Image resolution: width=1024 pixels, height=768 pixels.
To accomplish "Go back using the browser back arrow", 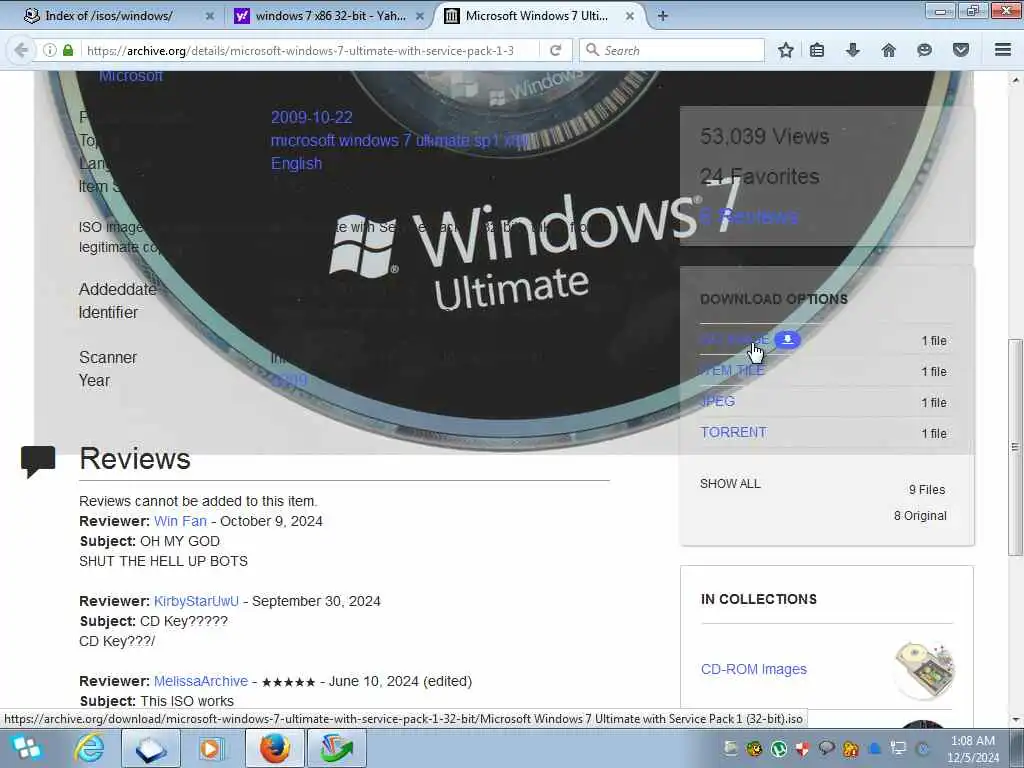I will 22,50.
